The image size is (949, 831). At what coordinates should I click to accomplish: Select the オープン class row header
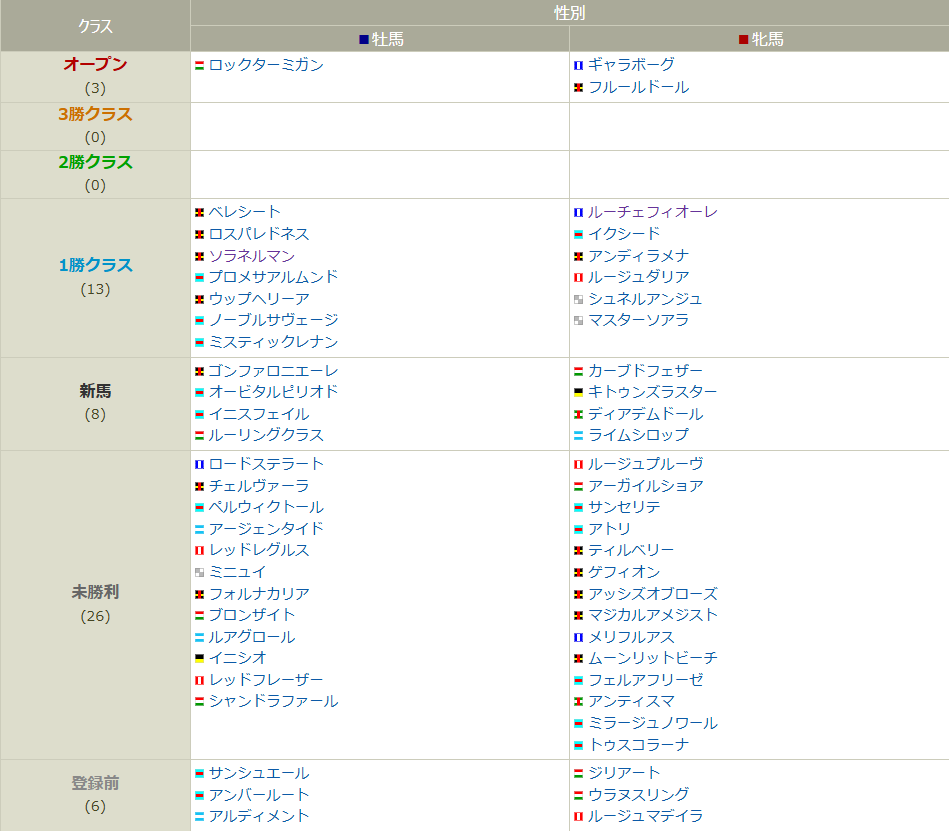95,64
